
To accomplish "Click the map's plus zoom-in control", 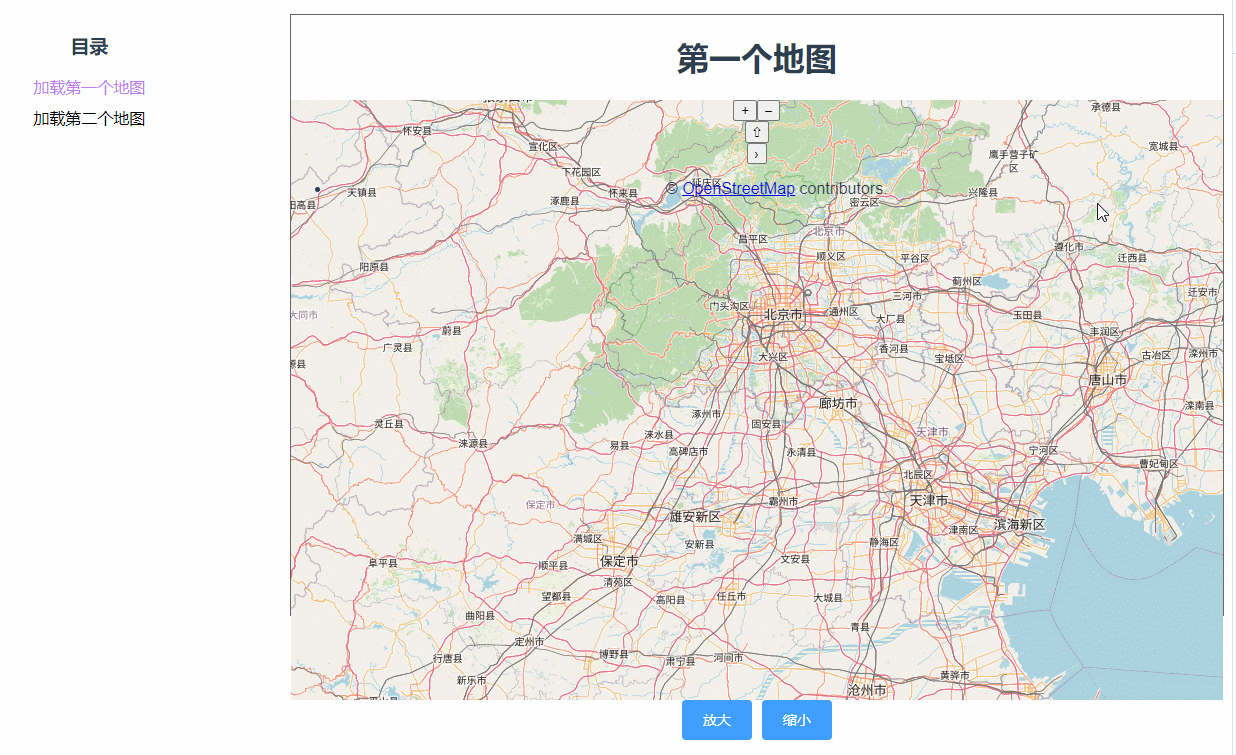I will [x=745, y=111].
